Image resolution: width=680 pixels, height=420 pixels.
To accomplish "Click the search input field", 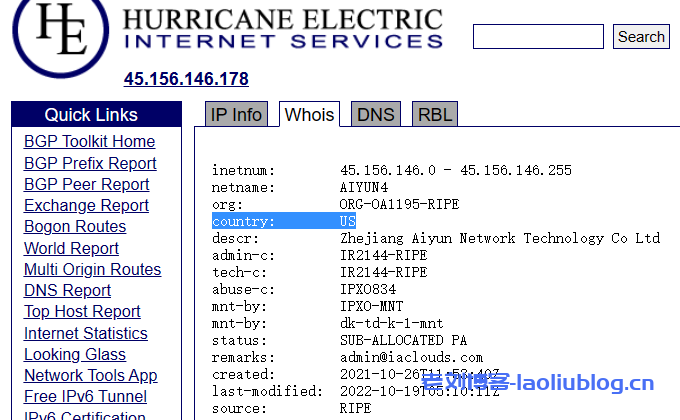I will tap(538, 37).
